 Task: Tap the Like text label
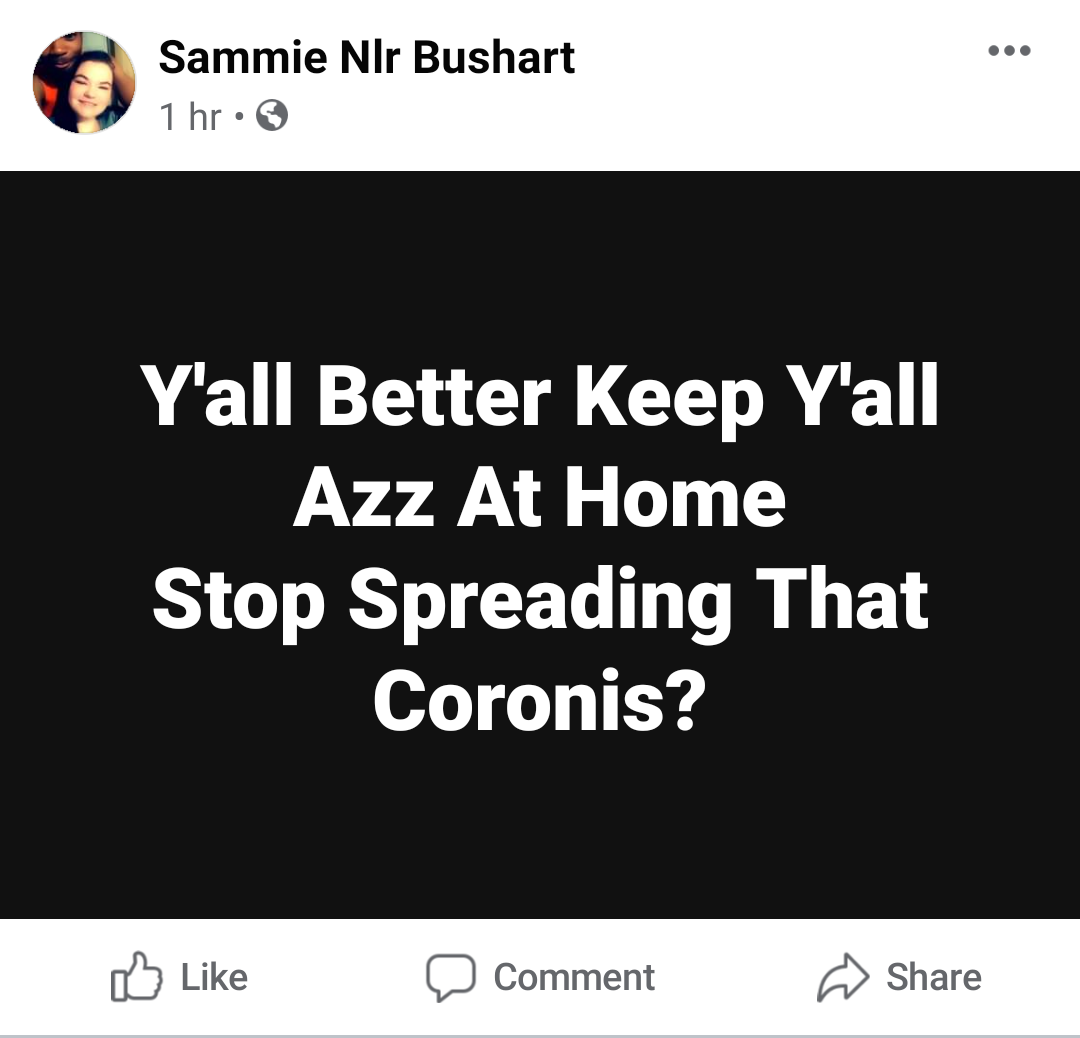(214, 977)
